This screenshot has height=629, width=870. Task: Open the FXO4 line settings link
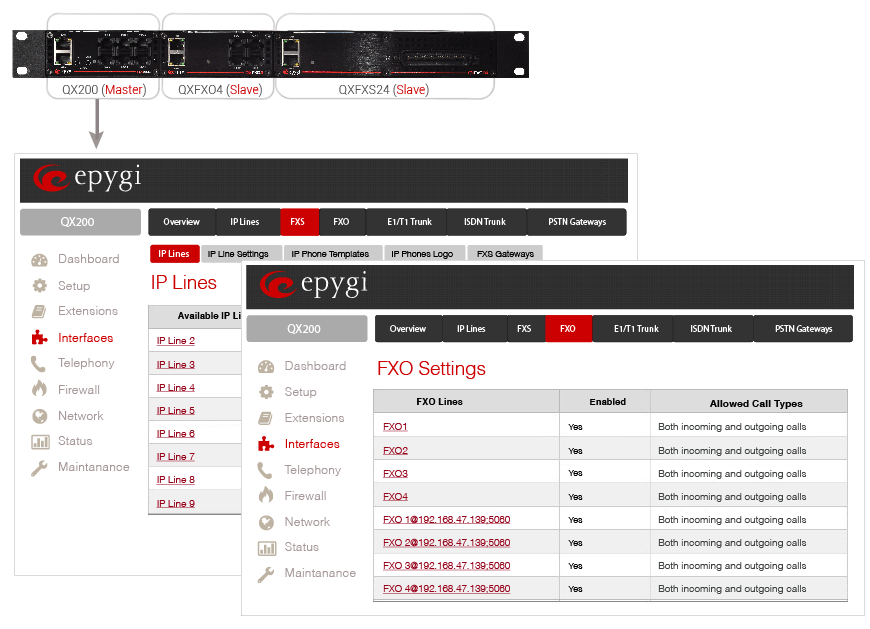pos(395,497)
